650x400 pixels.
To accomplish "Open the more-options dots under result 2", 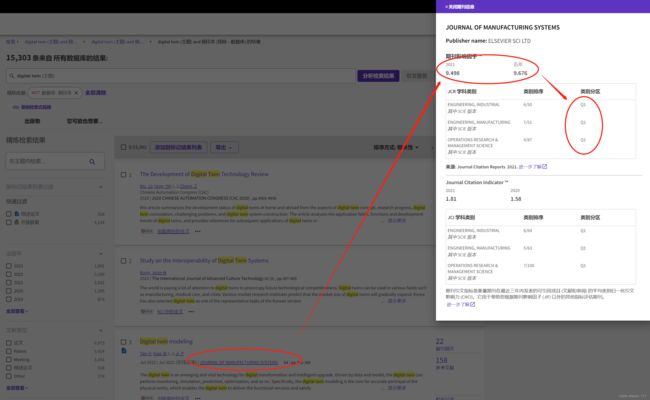I will point(191,311).
